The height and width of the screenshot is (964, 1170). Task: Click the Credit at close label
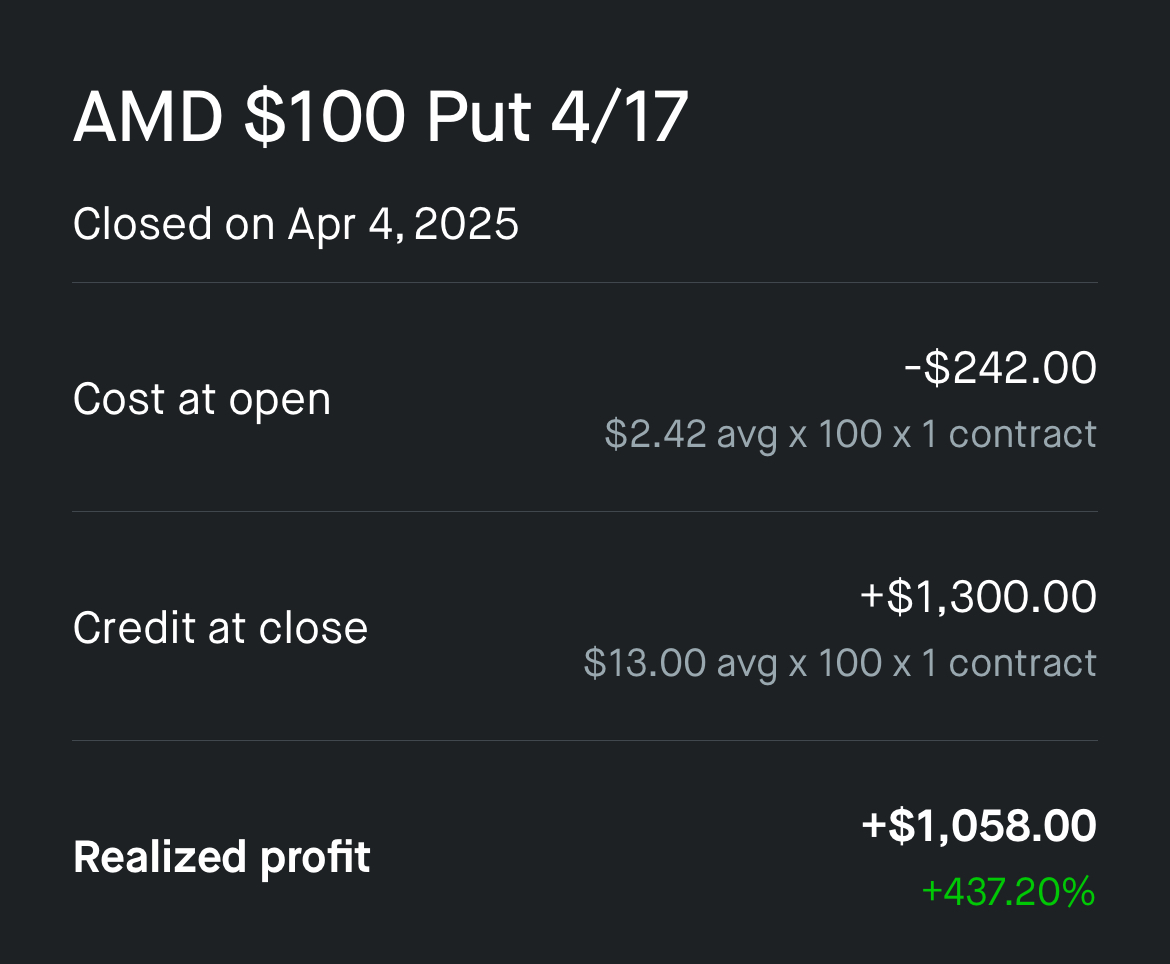tap(220, 627)
